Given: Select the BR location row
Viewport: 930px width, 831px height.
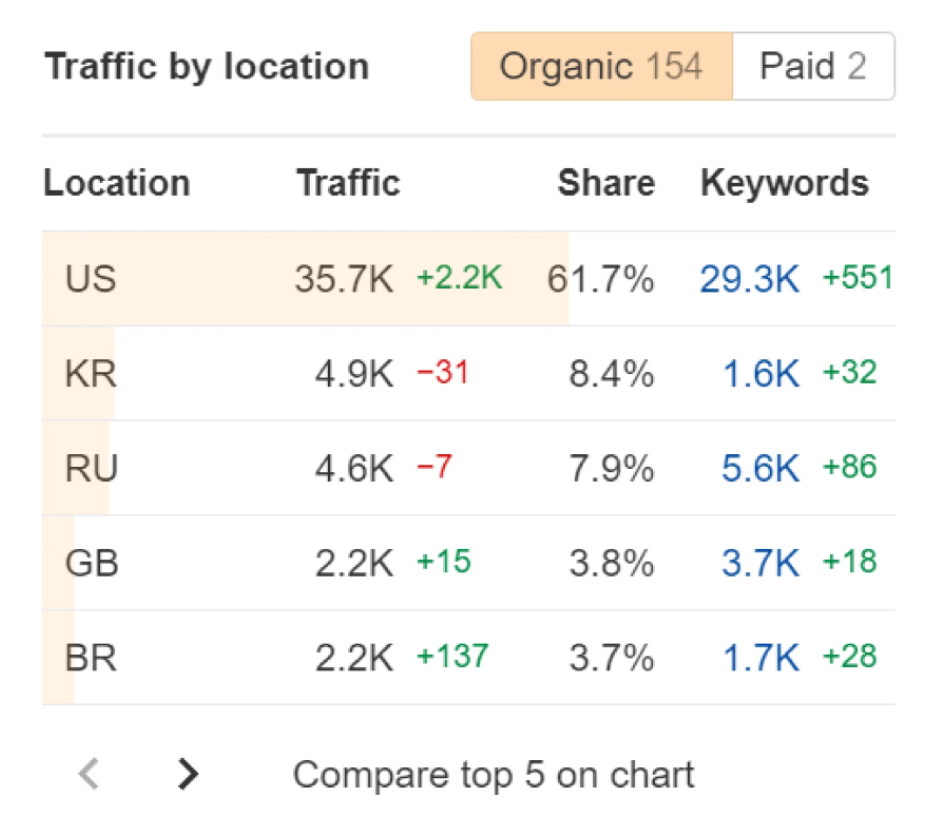Looking at the screenshot, I should click(91, 658).
